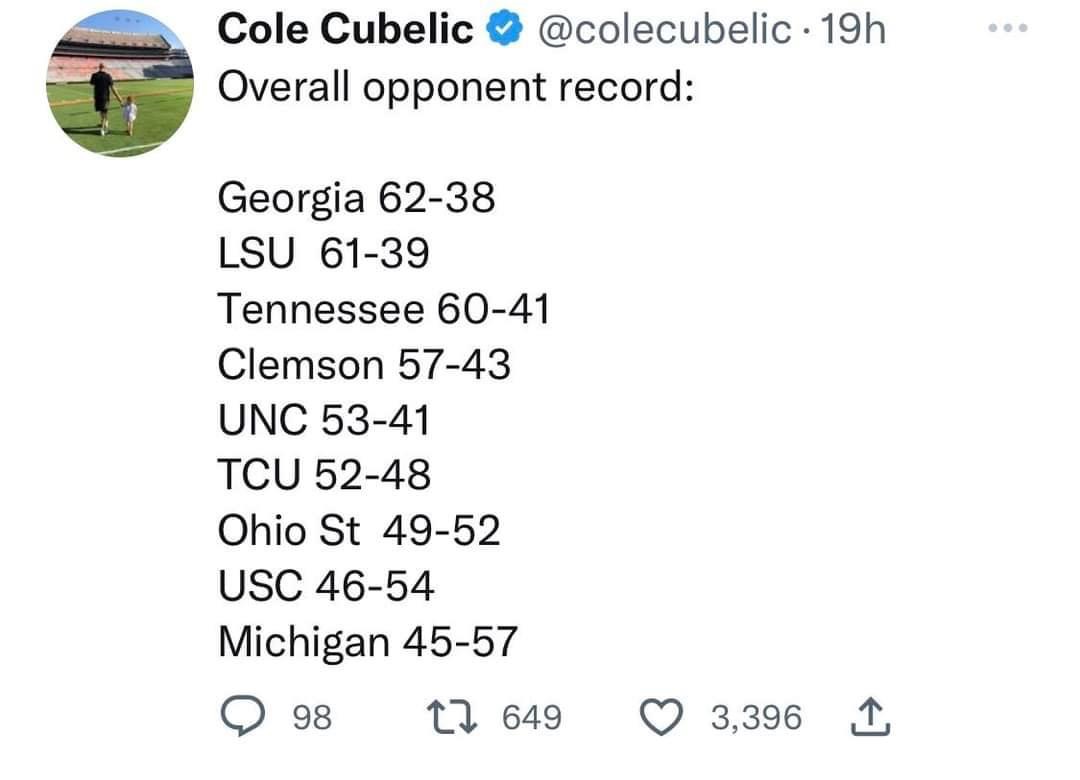Viewport: 1080px width, 780px height.
Task: Open the Cole Cubelic display name link
Action: [345, 30]
